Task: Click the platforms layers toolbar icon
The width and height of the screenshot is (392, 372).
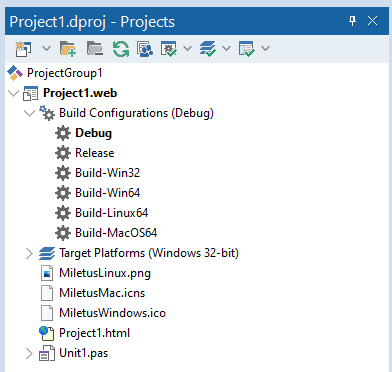Action: click(208, 49)
